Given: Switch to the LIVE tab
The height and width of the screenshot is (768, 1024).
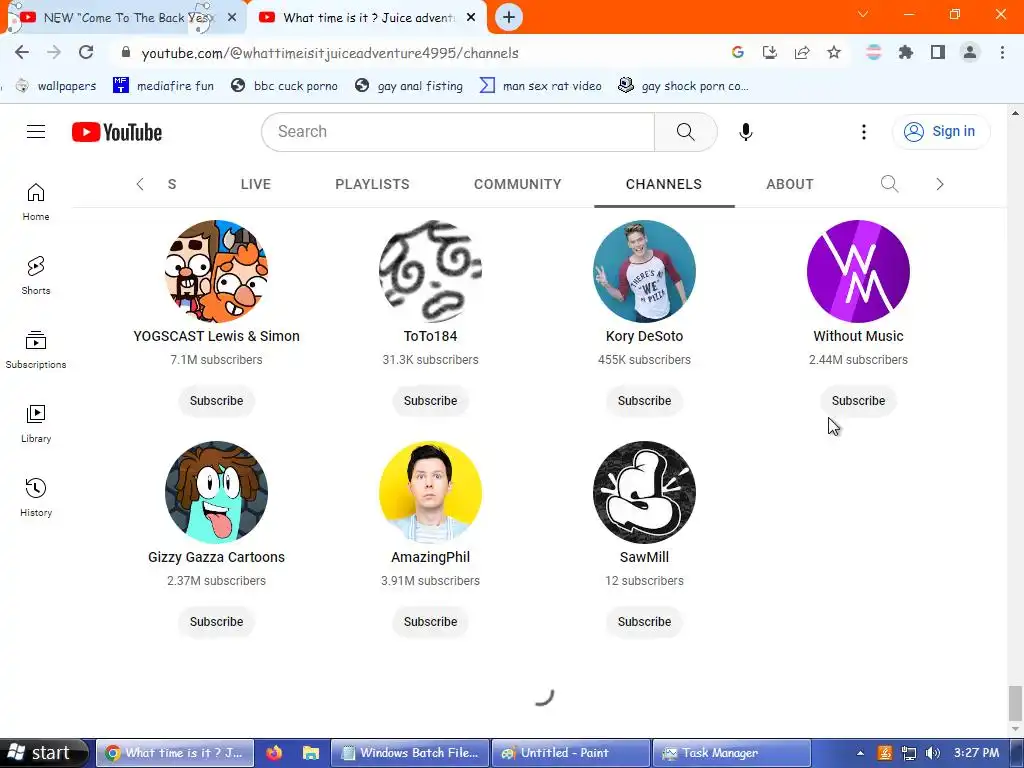Looking at the screenshot, I should pos(255,184).
